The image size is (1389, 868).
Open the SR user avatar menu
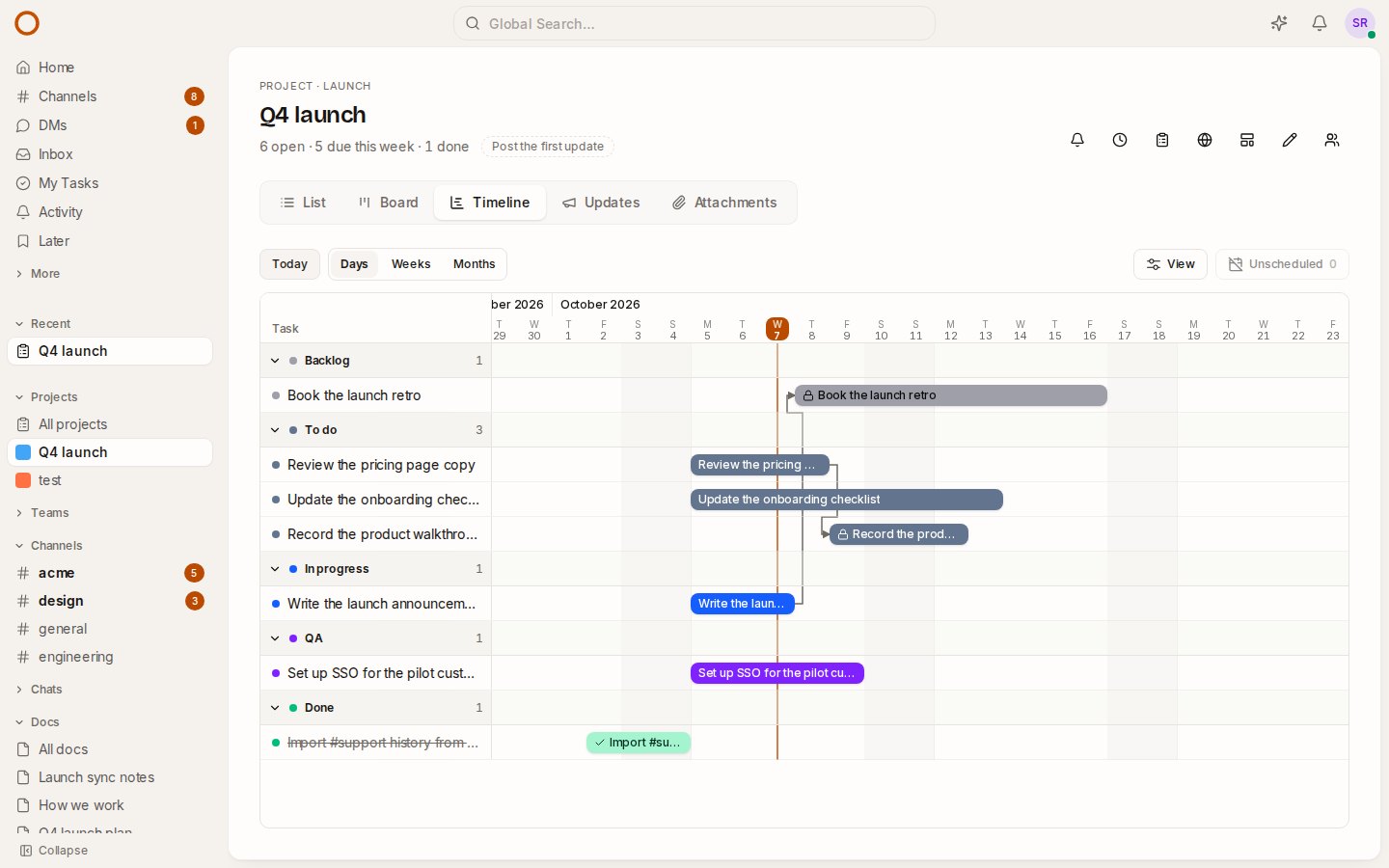point(1360,23)
